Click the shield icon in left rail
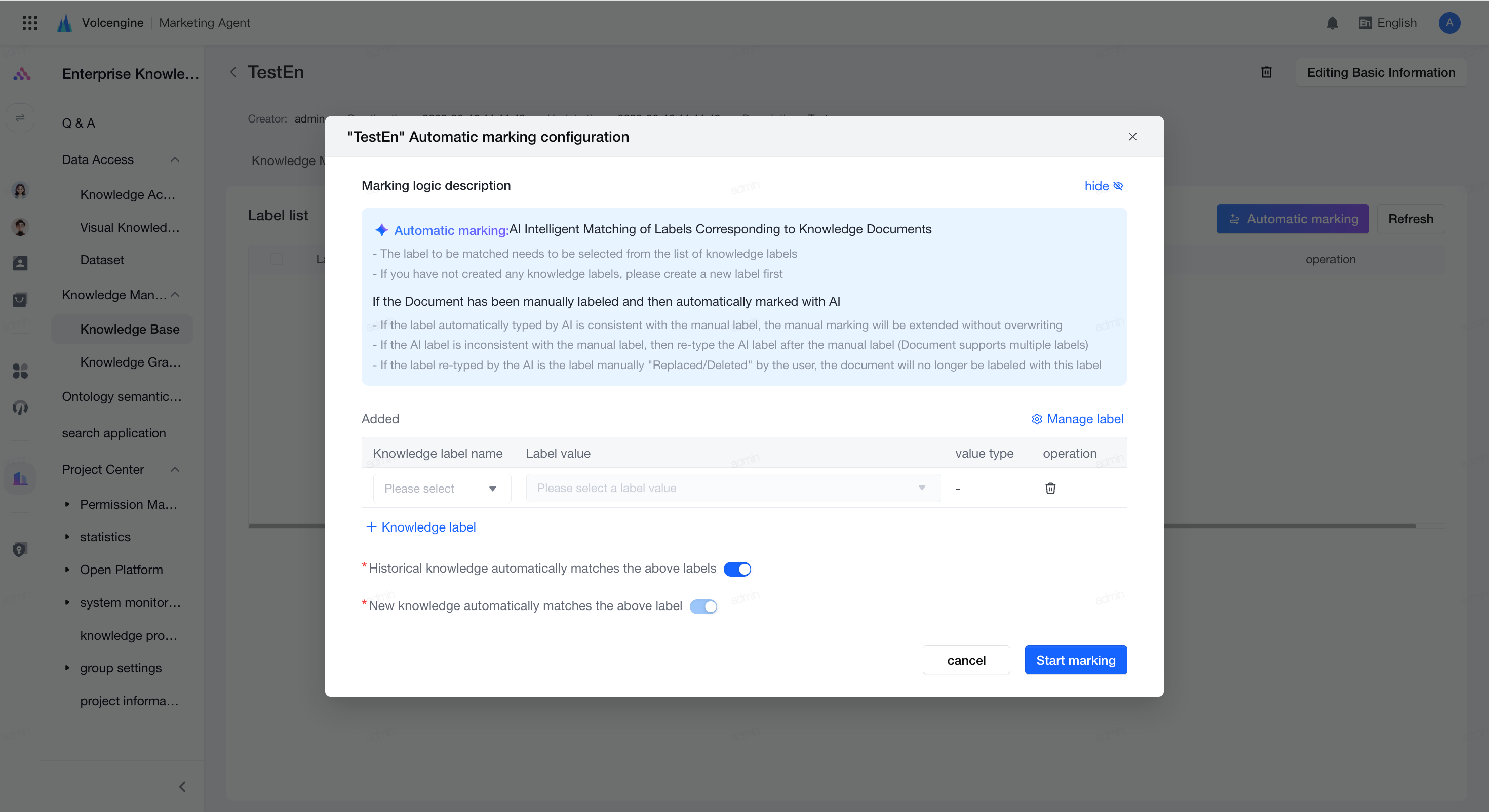The height and width of the screenshot is (812, 1489). click(20, 549)
